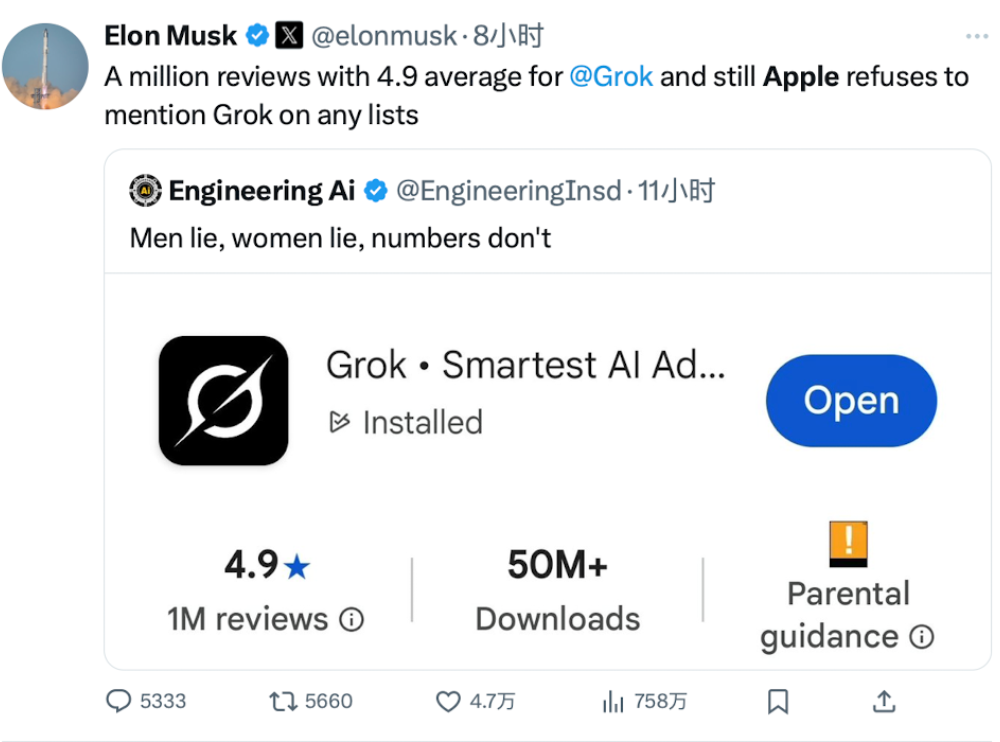Image resolution: width=1000 pixels, height=742 pixels.
Task: Click the info icon beside Parental guidance
Action: (x=922, y=636)
